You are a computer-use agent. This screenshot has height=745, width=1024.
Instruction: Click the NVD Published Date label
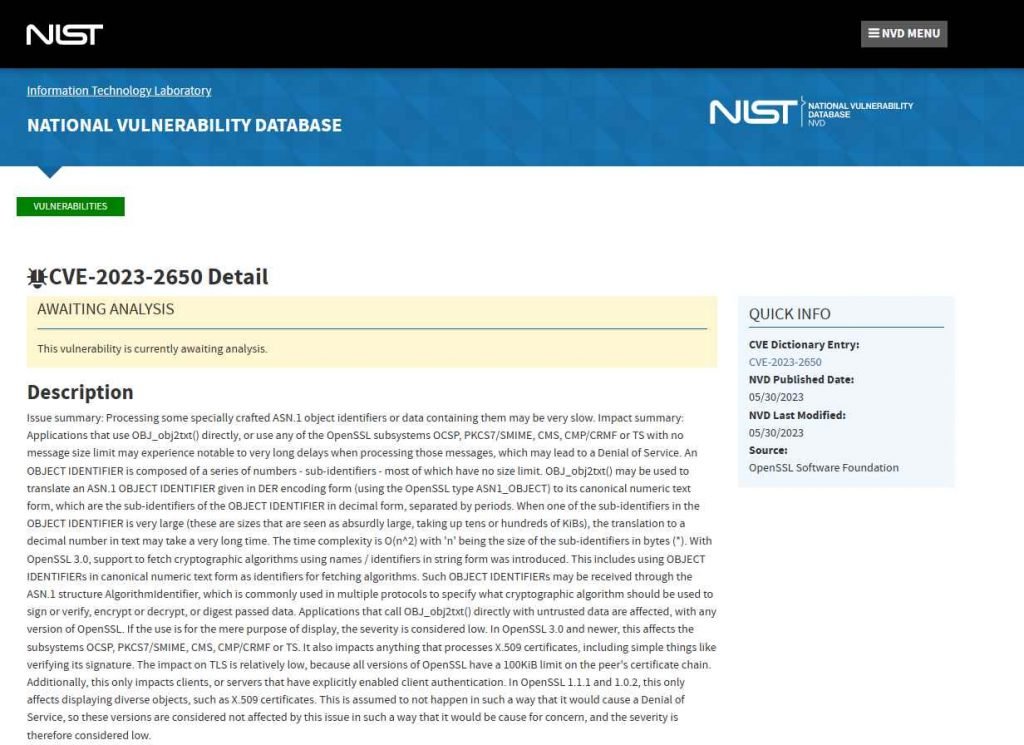tap(801, 379)
